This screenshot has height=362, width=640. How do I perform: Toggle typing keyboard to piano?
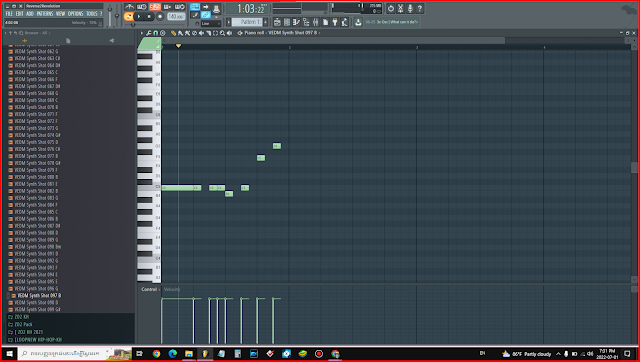tap(195, 7)
